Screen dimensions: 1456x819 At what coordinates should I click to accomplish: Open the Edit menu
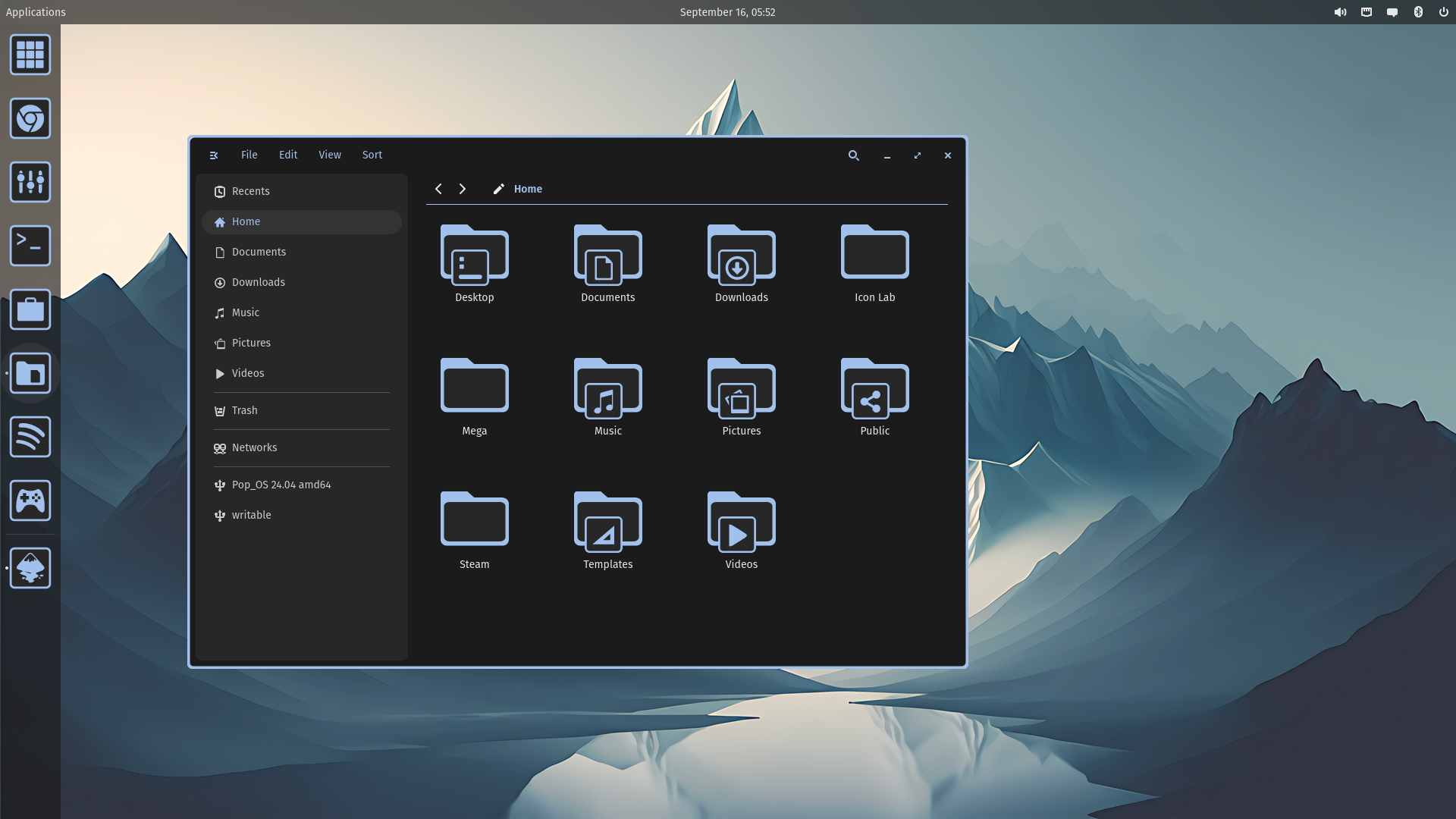coord(288,155)
